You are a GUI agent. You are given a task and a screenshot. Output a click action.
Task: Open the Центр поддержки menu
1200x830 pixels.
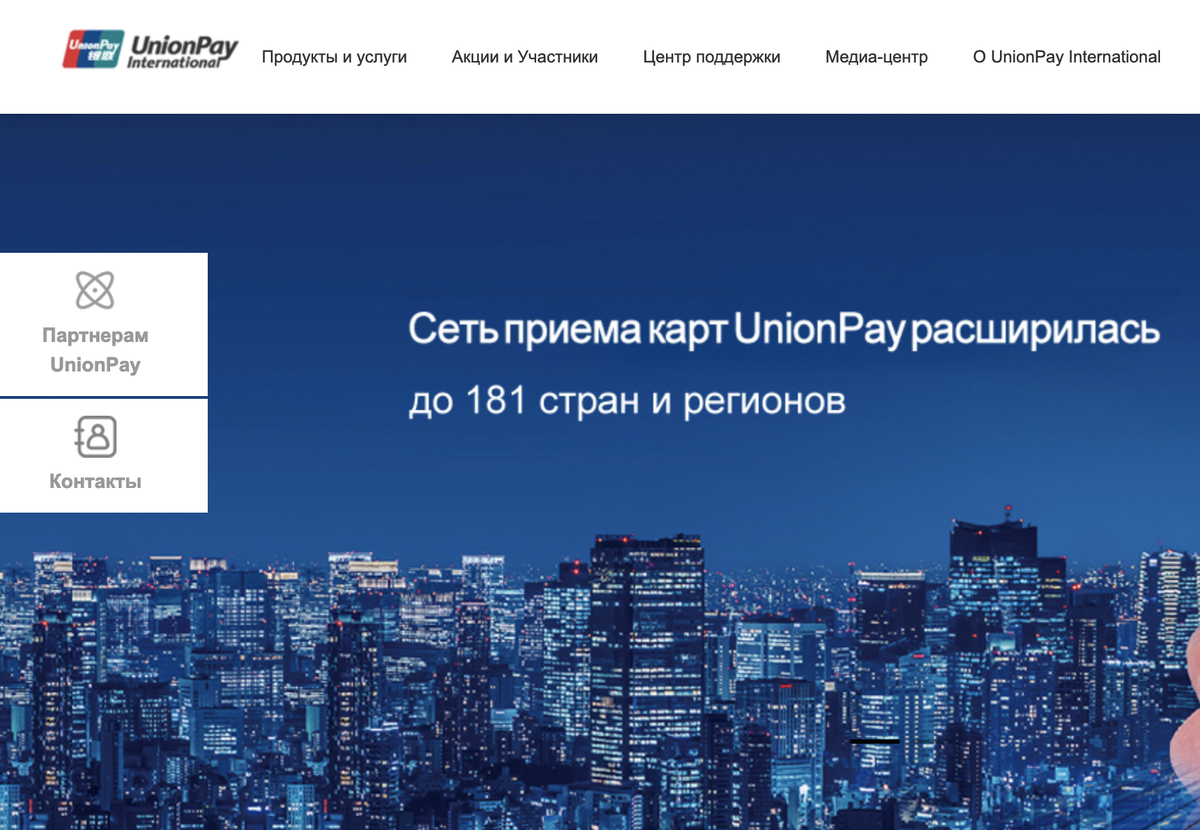tap(711, 57)
